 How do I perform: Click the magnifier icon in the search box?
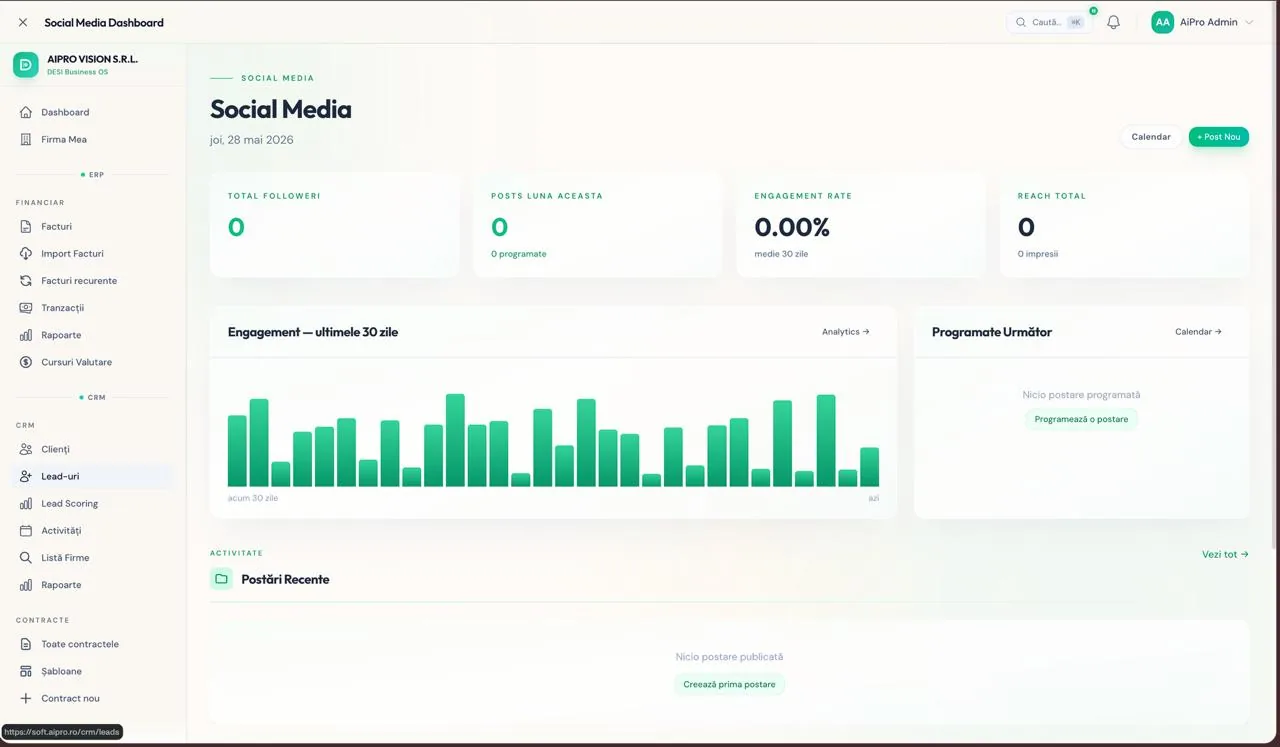(x=1021, y=22)
